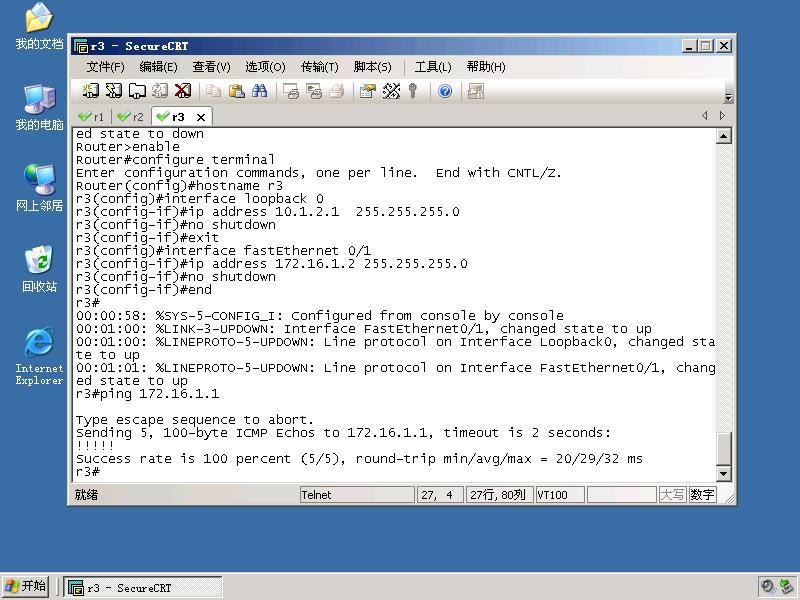Viewport: 800px width, 600px height.
Task: Click the speaker tray icon
Action: click(x=767, y=586)
